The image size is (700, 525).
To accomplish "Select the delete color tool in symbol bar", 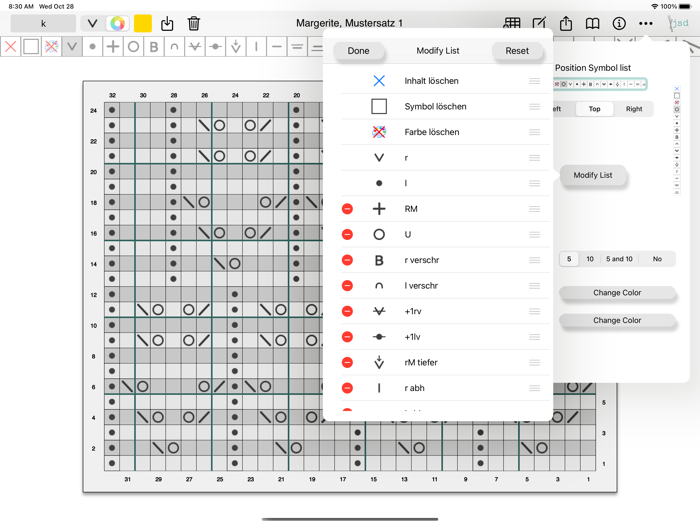I will [51, 46].
